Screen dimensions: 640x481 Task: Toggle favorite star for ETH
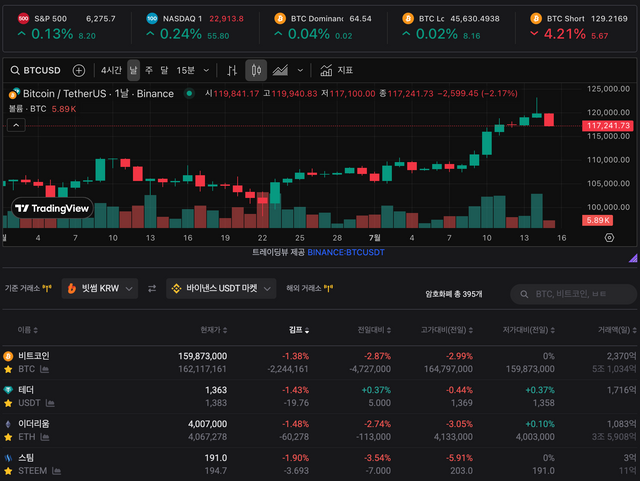tap(8, 437)
